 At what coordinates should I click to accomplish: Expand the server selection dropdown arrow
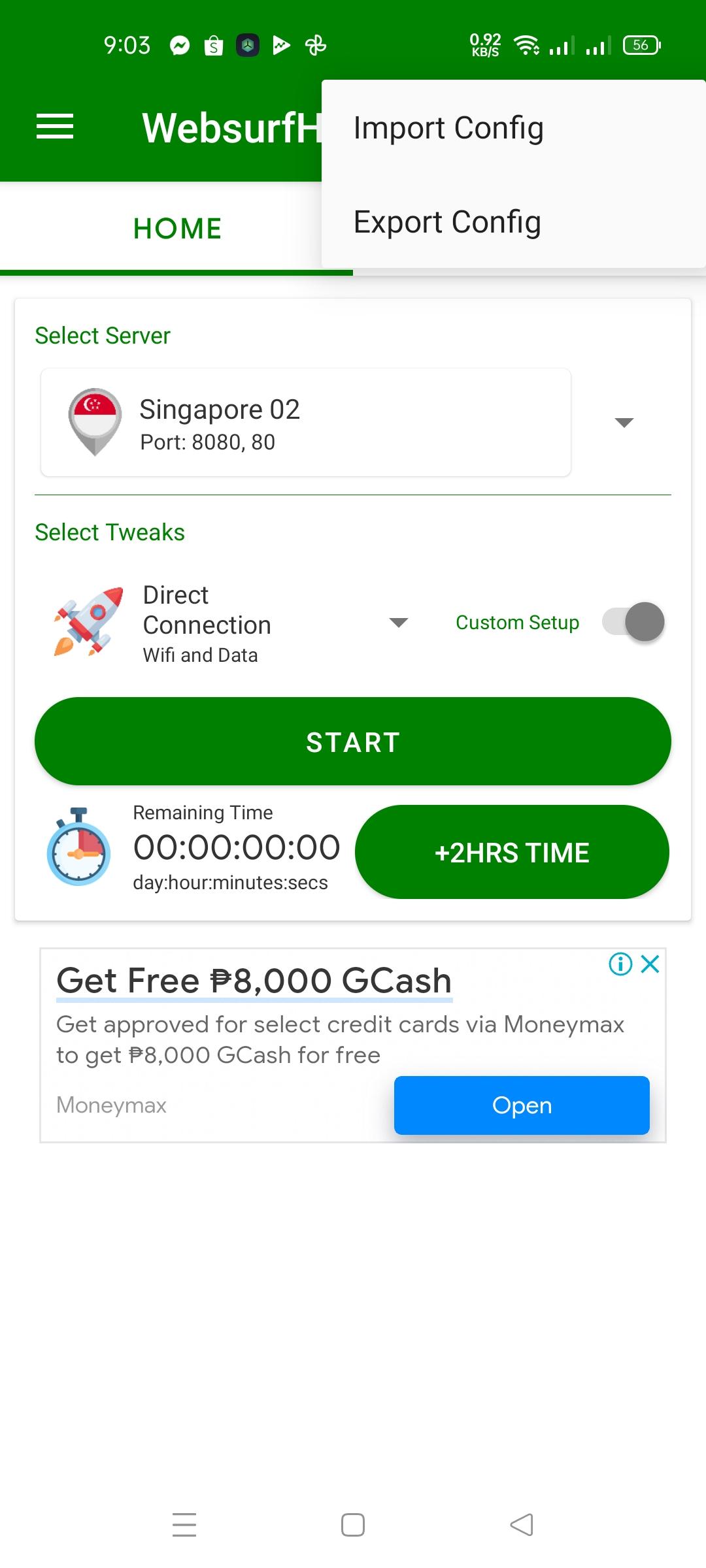point(624,423)
